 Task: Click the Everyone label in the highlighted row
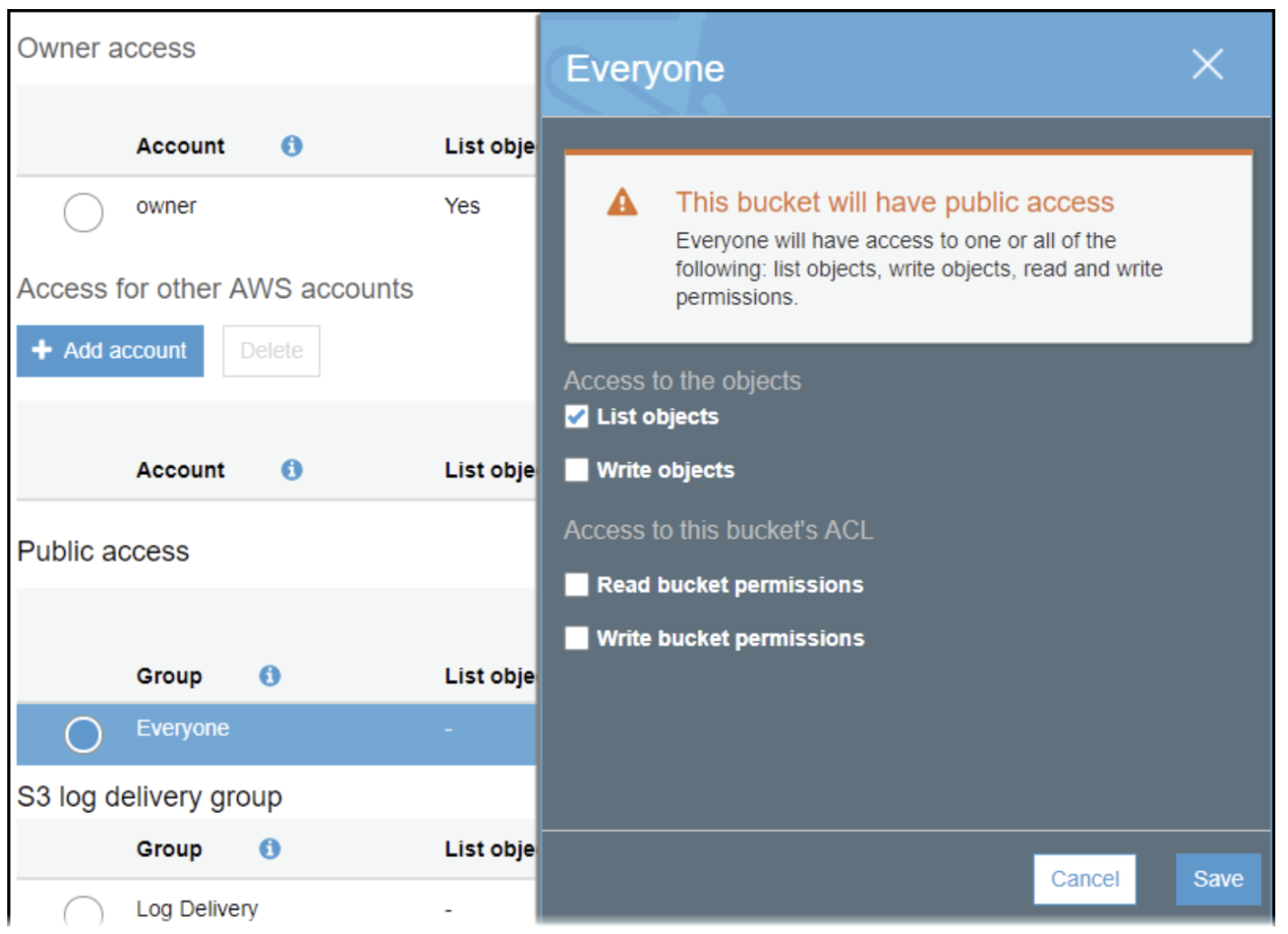click(183, 729)
